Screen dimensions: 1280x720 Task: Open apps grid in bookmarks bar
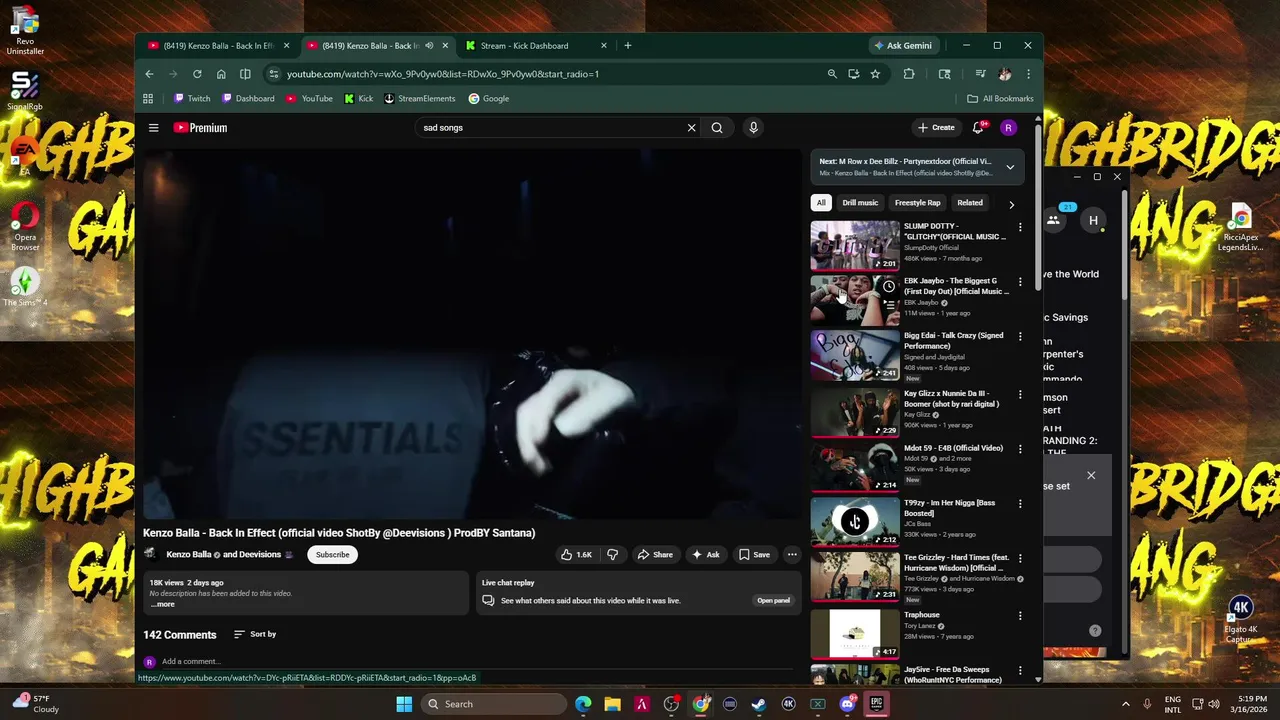(x=148, y=99)
